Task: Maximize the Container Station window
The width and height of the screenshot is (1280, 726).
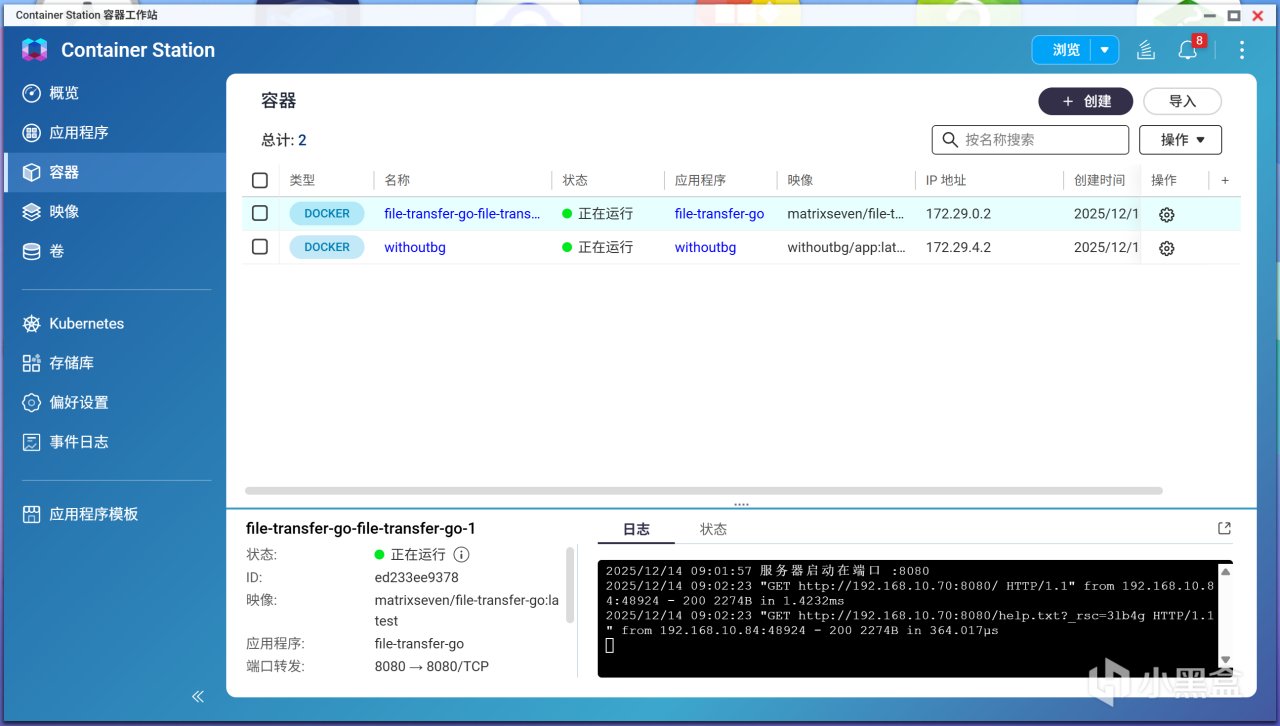Action: click(1234, 15)
